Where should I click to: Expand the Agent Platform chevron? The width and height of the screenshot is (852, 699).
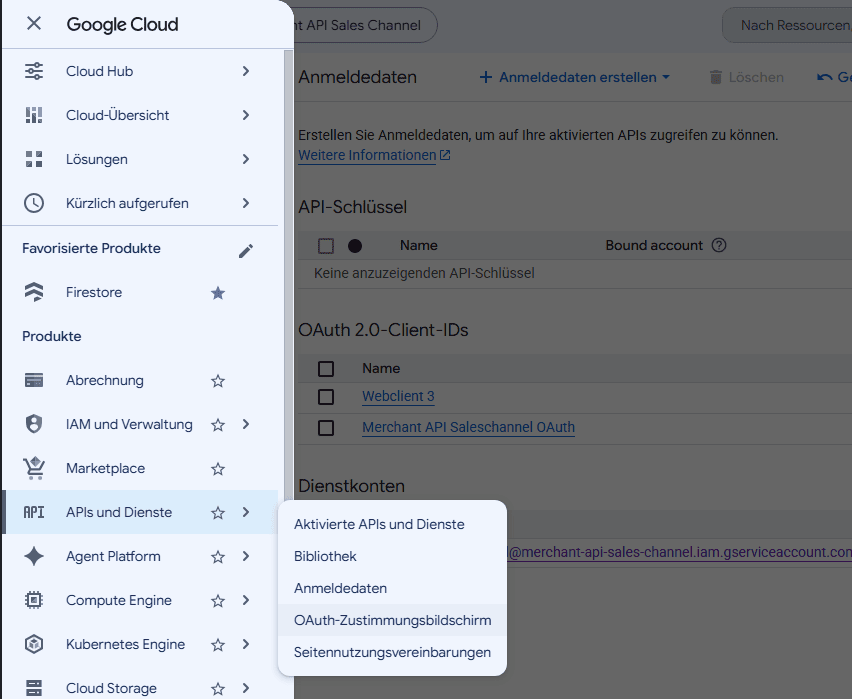pos(246,556)
